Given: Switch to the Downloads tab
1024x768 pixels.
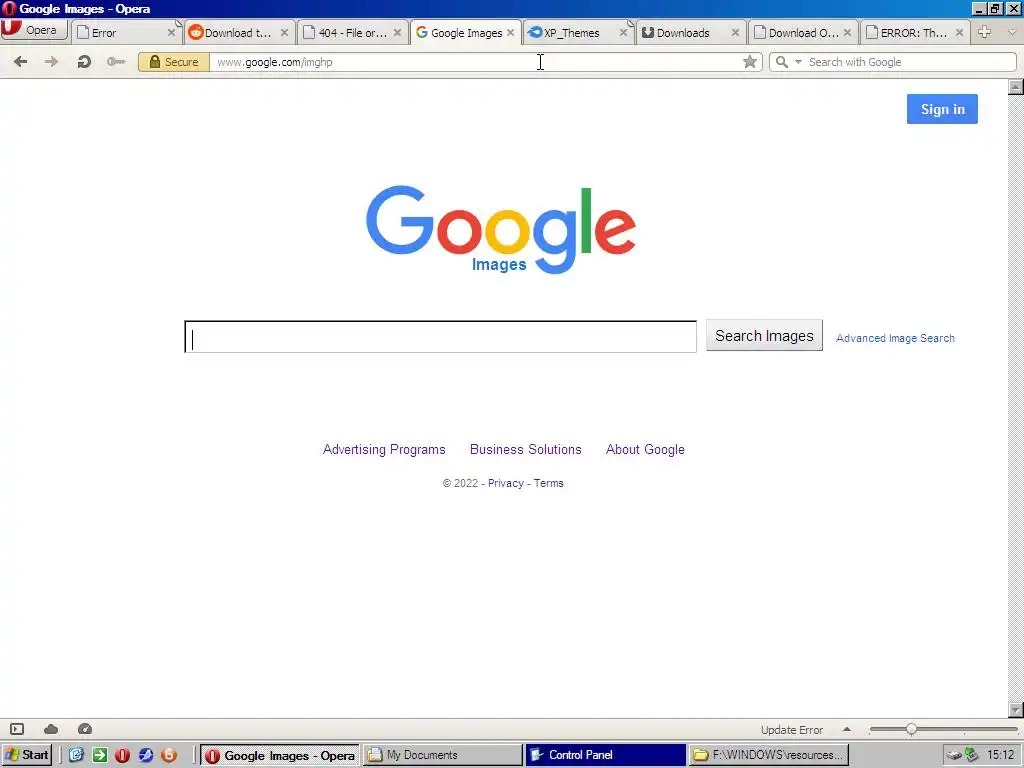Looking at the screenshot, I should click(690, 33).
